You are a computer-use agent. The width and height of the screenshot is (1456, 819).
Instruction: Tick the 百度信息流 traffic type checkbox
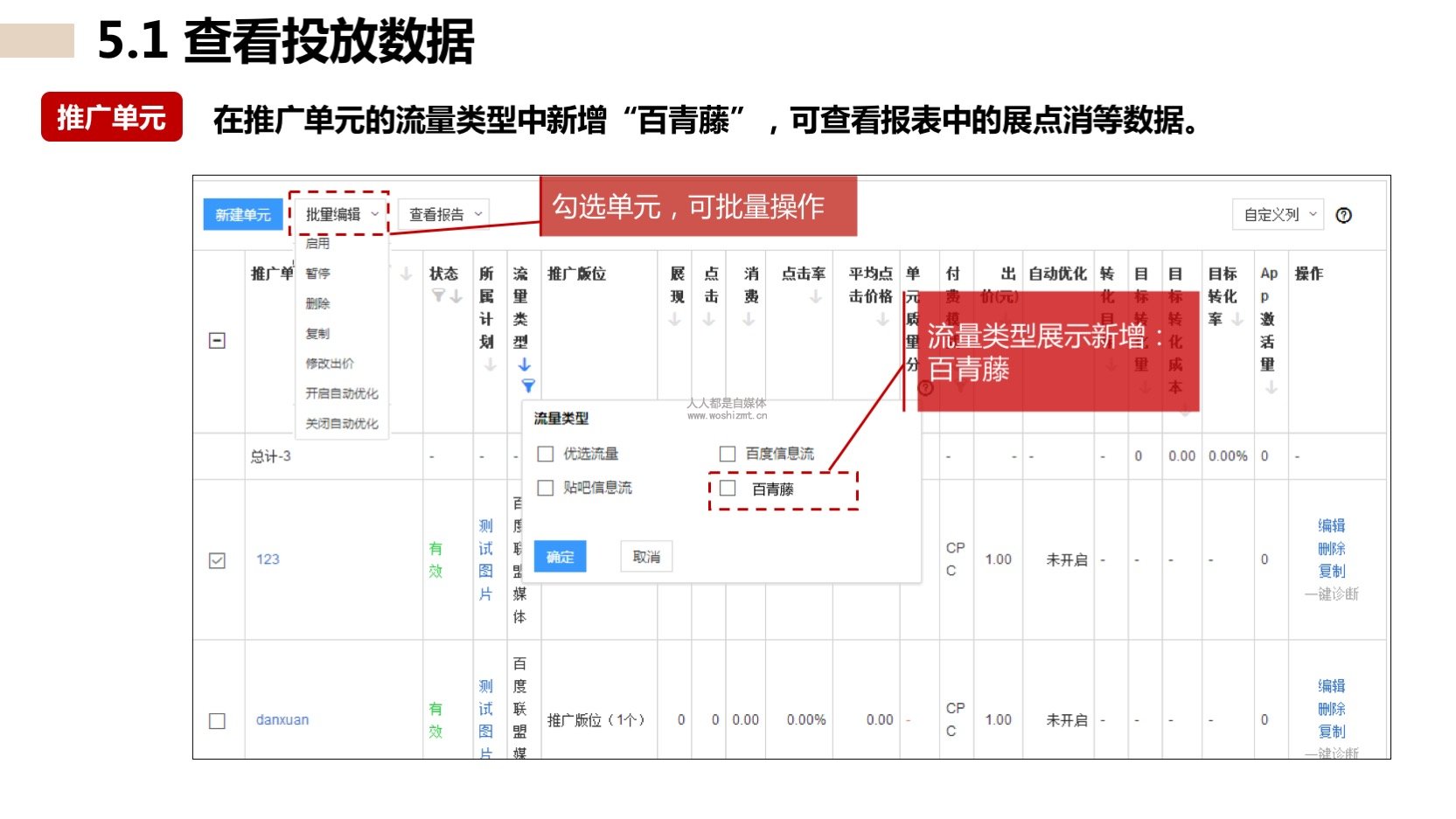[728, 454]
